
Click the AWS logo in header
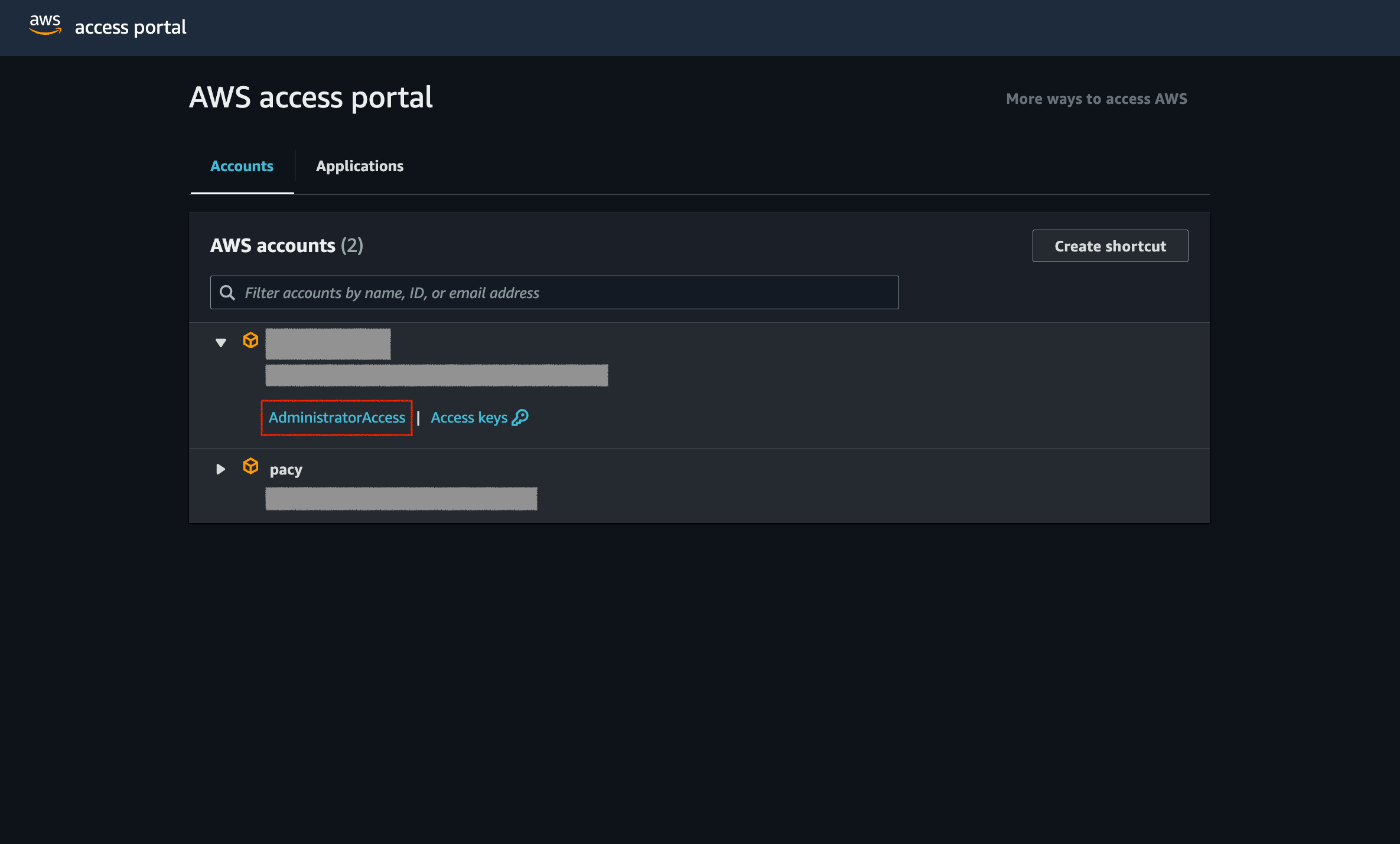click(x=45, y=25)
